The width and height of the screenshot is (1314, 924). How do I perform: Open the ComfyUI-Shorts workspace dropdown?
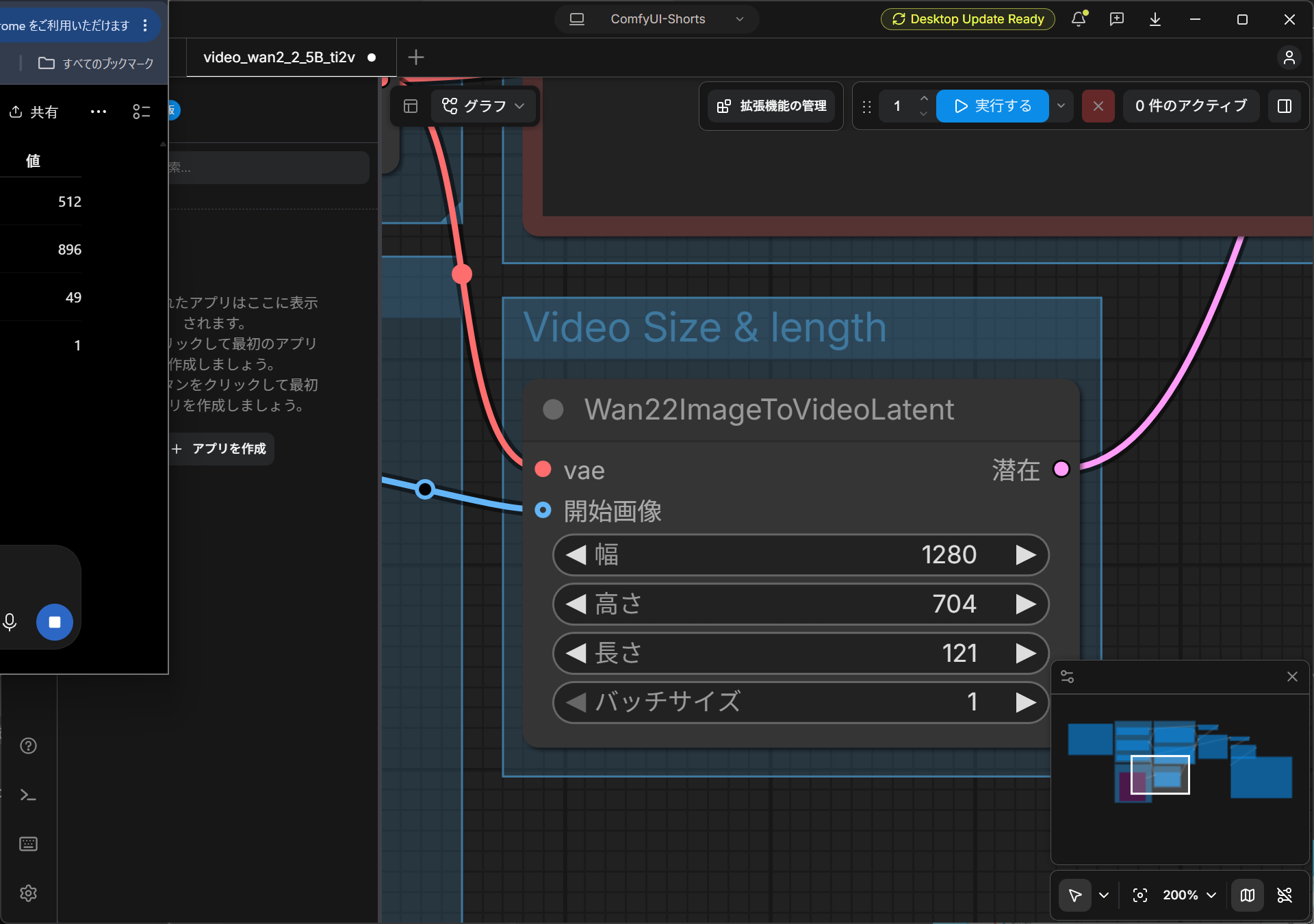click(657, 19)
